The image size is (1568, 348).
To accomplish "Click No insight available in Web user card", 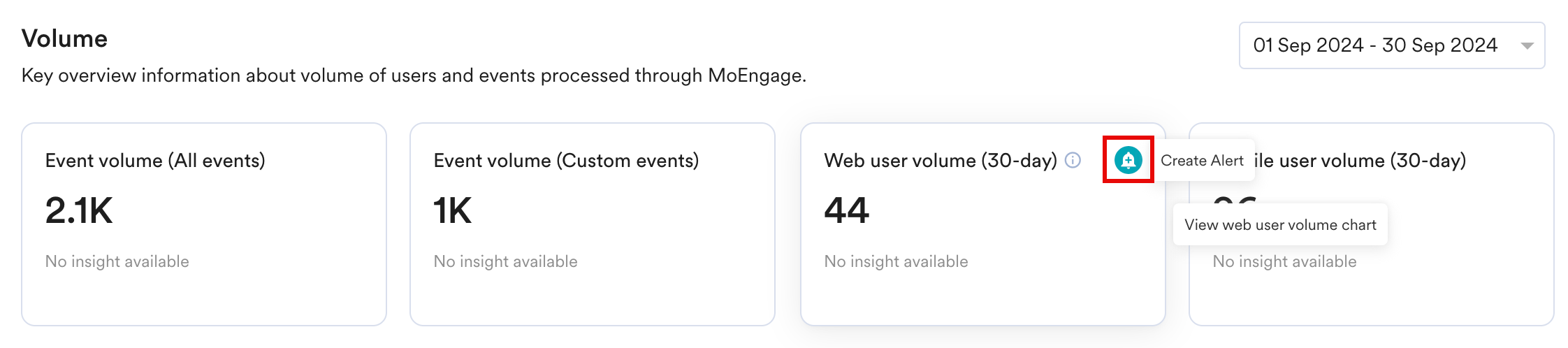I will pyautogui.click(x=896, y=261).
